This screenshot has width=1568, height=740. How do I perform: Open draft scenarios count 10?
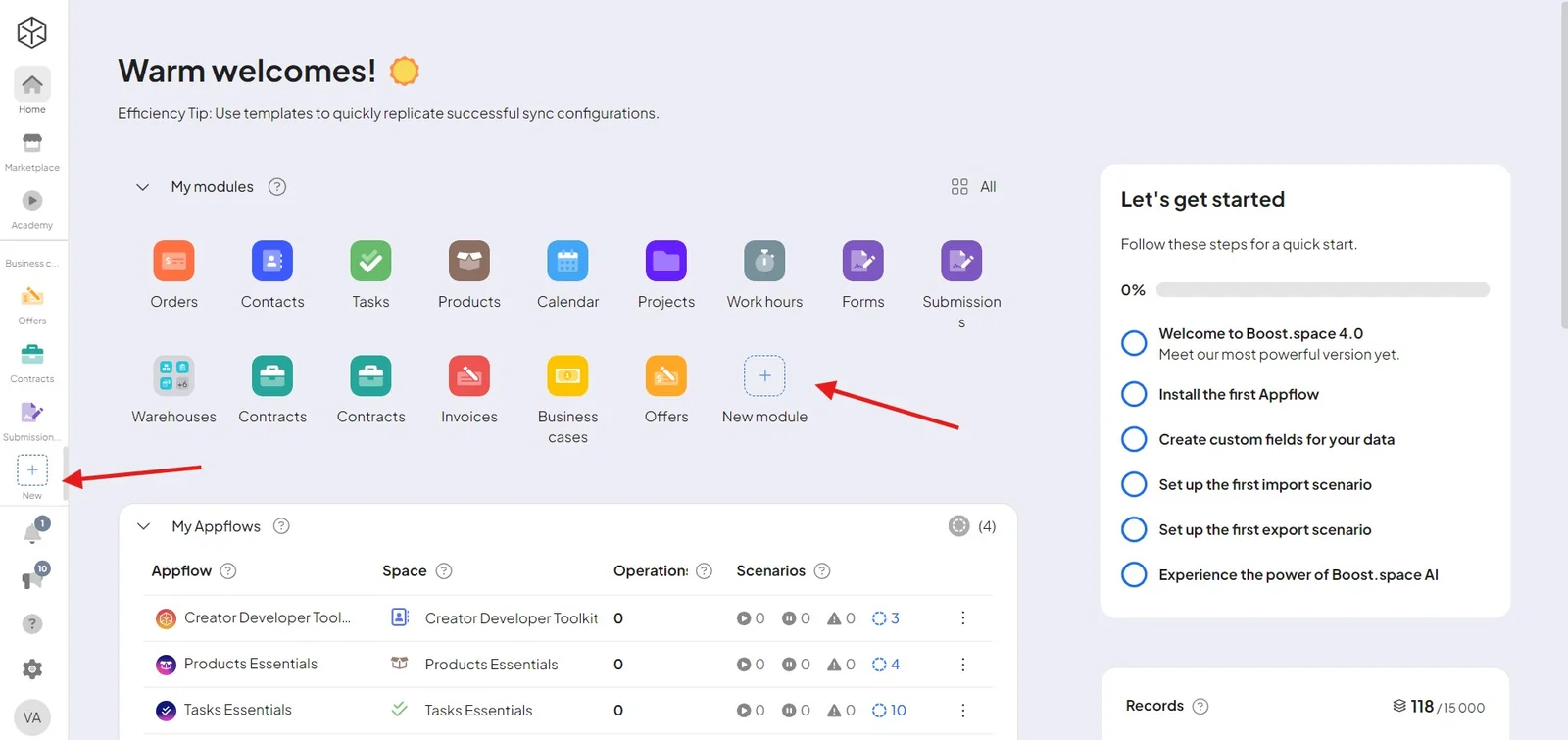pos(889,711)
